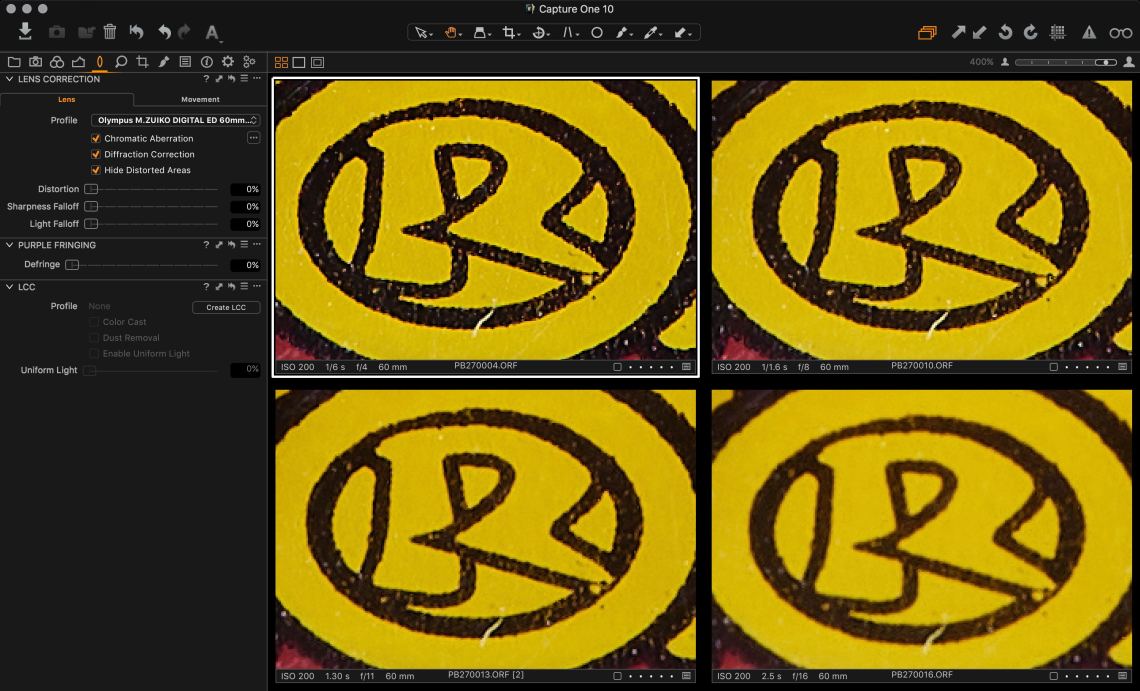Toggle proofing glasses icon
The width and height of the screenshot is (1140, 691).
1120,32
